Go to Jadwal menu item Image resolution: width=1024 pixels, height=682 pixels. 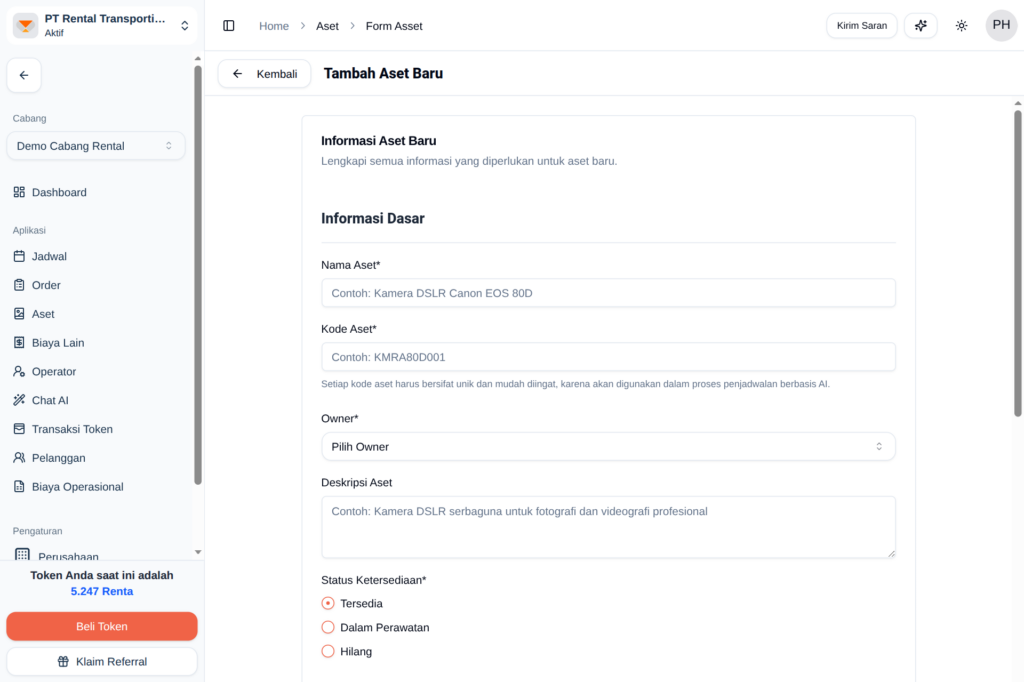(x=49, y=256)
